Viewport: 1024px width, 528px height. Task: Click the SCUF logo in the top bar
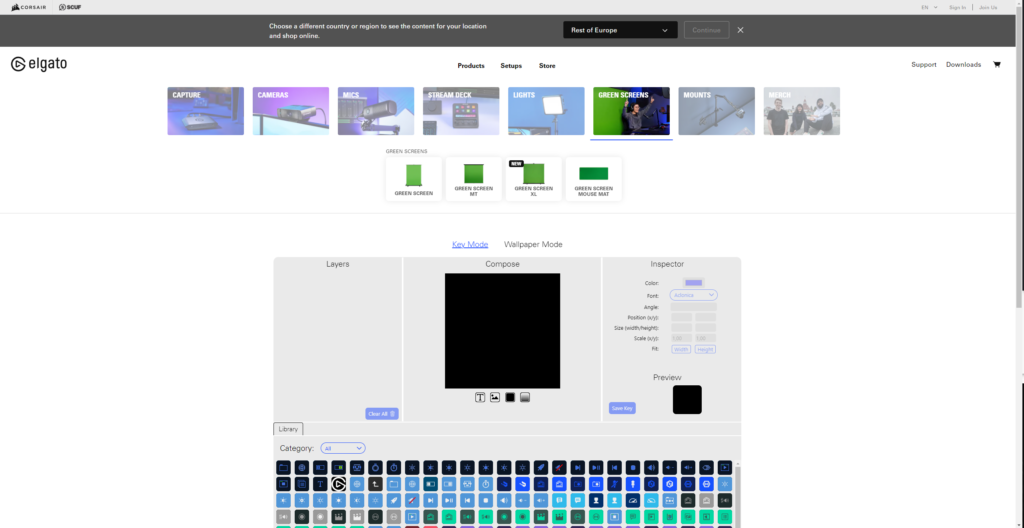coord(70,7)
